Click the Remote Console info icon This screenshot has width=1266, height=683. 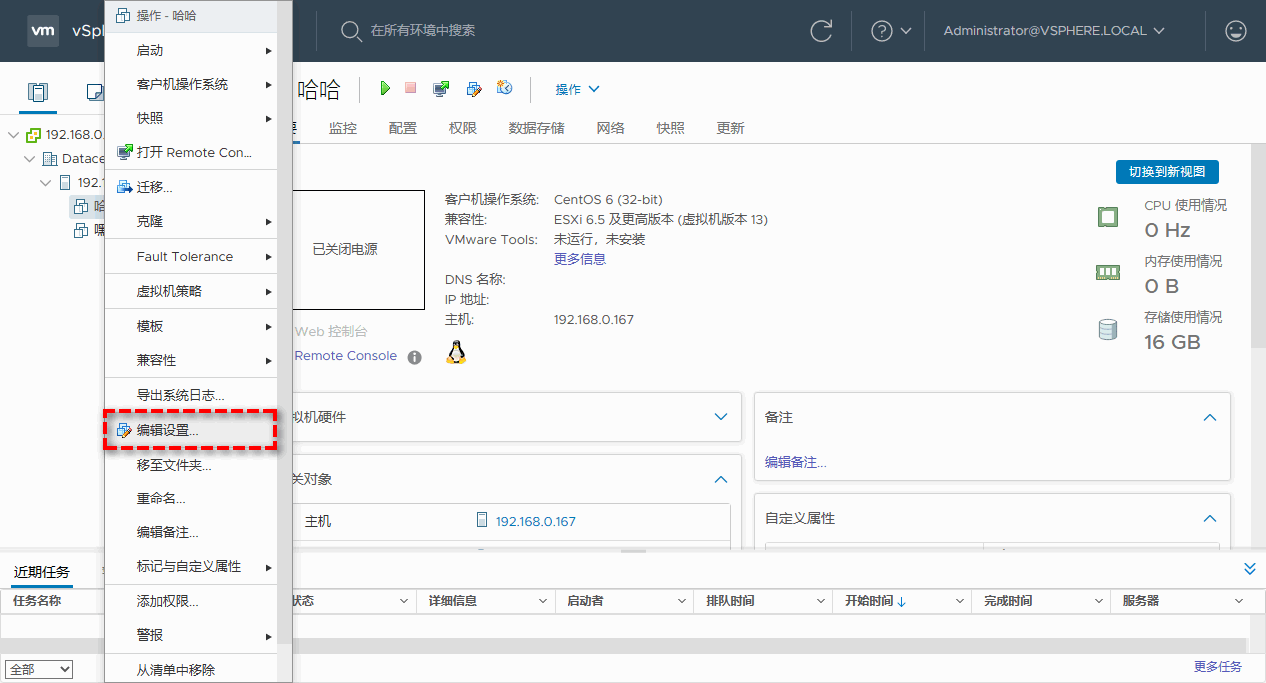[414, 357]
